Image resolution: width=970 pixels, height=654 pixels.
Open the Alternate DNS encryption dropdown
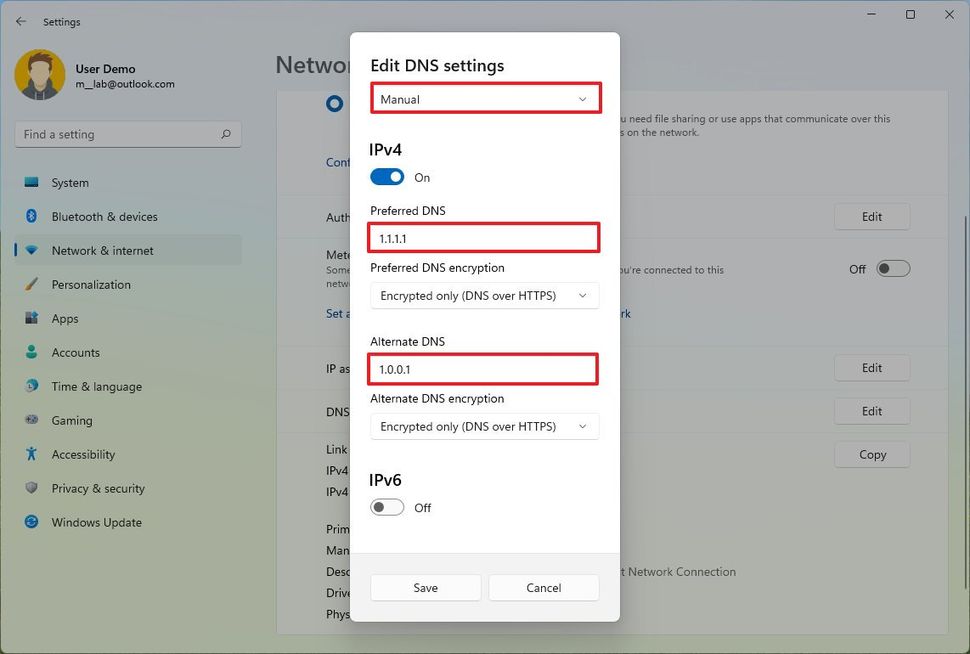pos(484,426)
